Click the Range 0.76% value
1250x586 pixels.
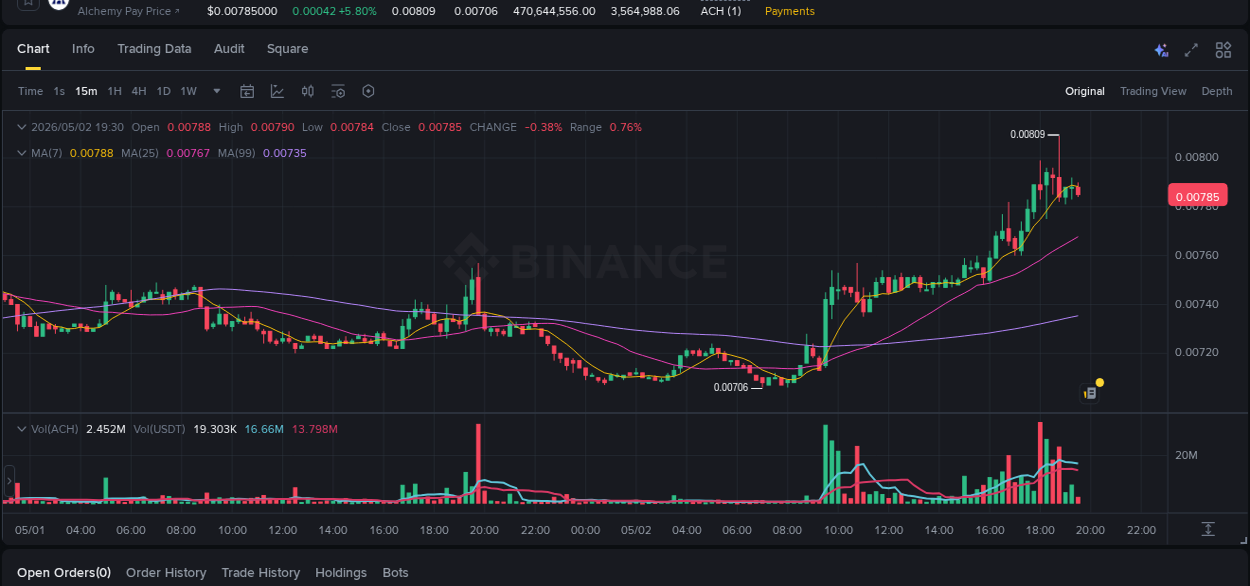[625, 127]
